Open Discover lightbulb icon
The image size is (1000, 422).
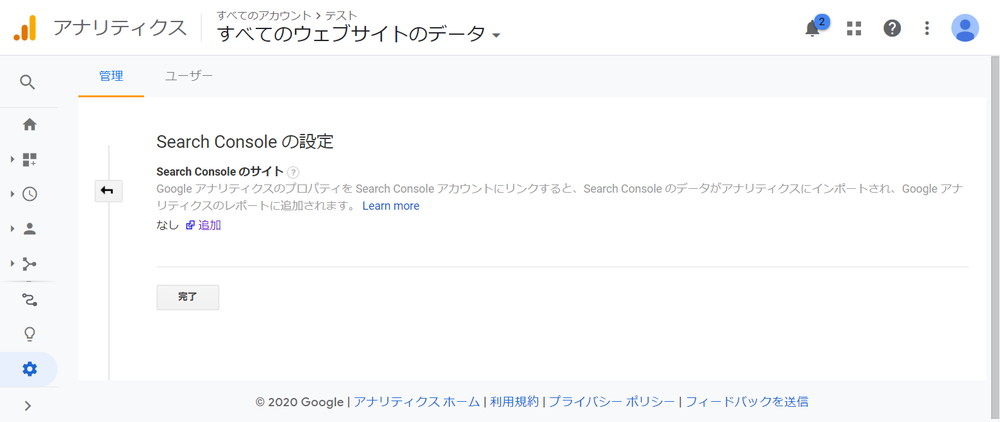29,334
